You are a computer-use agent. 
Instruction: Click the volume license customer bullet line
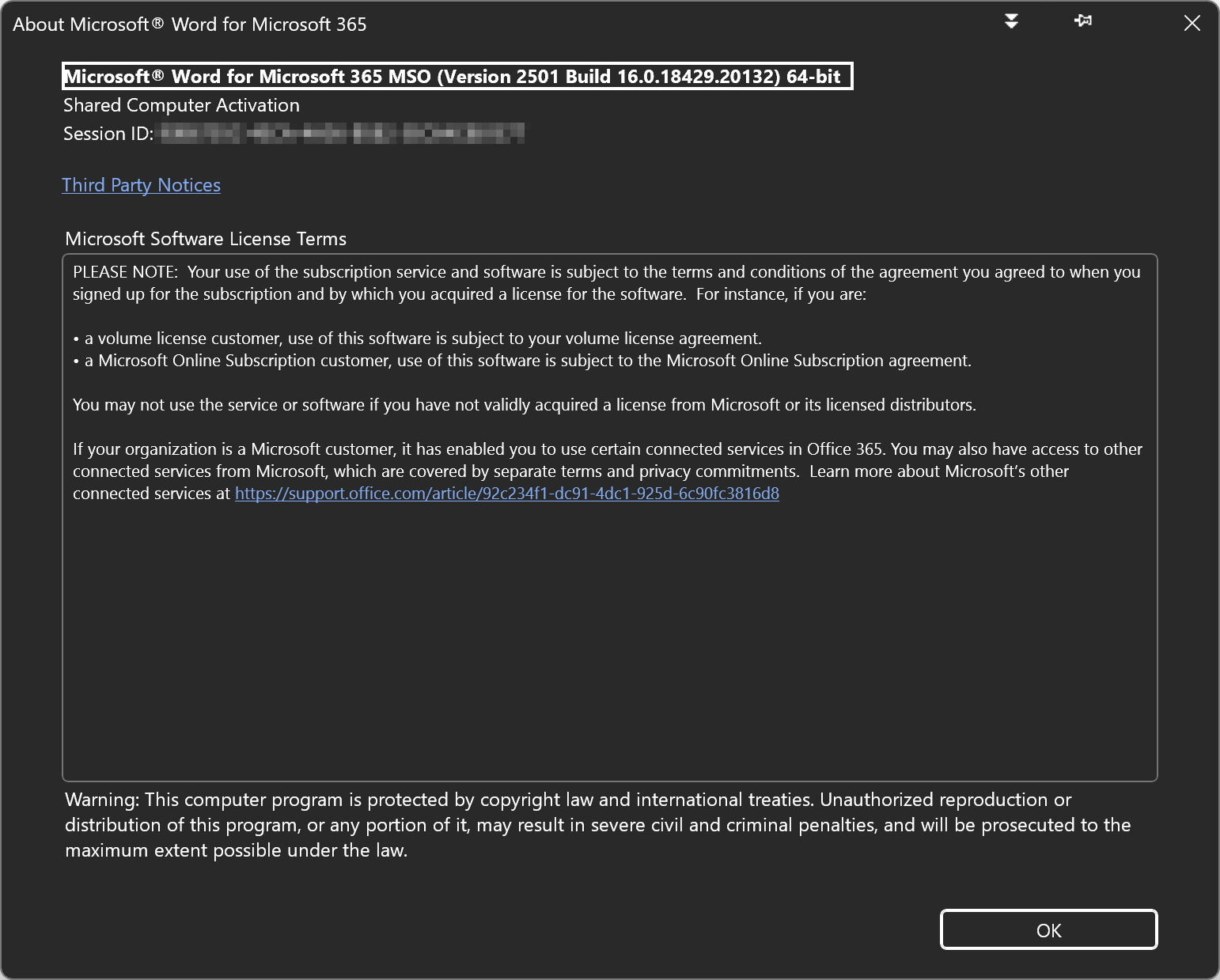point(417,339)
